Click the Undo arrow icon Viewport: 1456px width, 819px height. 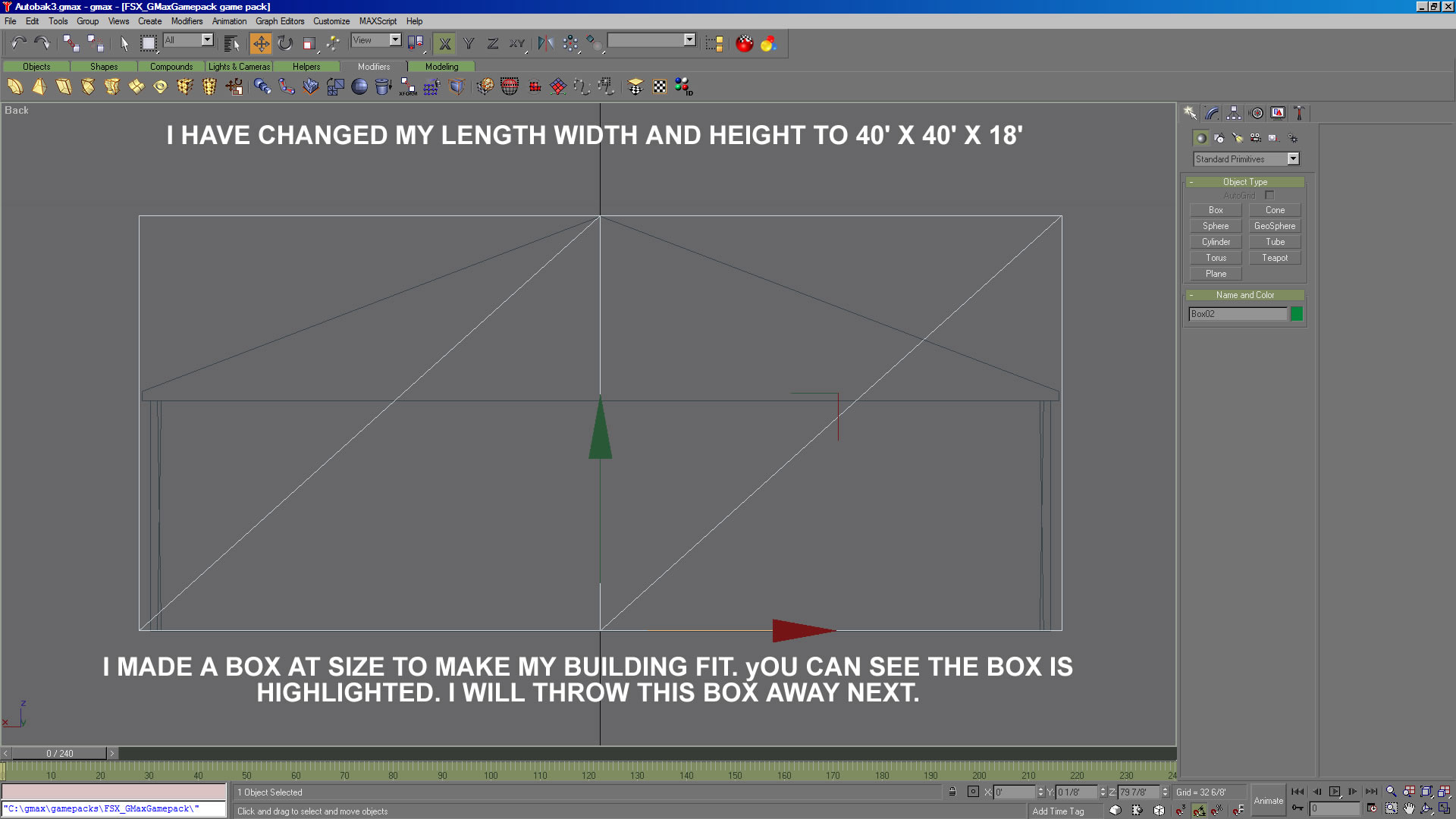[18, 43]
